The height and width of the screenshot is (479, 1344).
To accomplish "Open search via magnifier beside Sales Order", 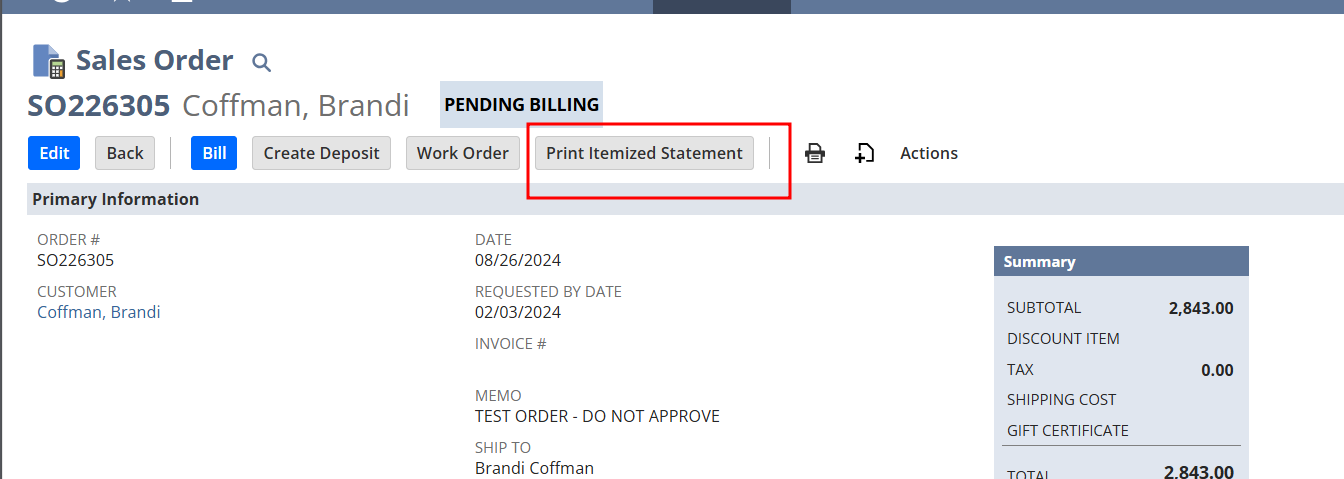I will pos(261,63).
